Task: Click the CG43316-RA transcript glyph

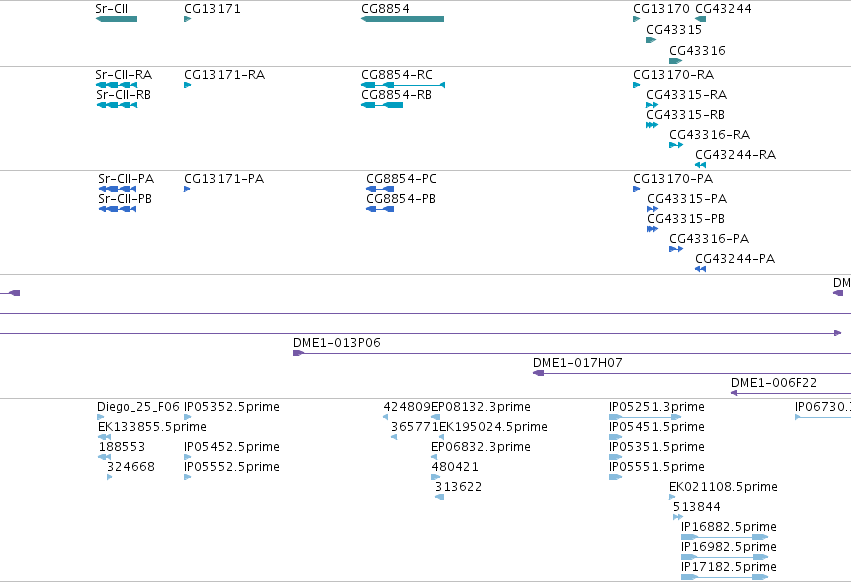Action: pyautogui.click(x=676, y=145)
